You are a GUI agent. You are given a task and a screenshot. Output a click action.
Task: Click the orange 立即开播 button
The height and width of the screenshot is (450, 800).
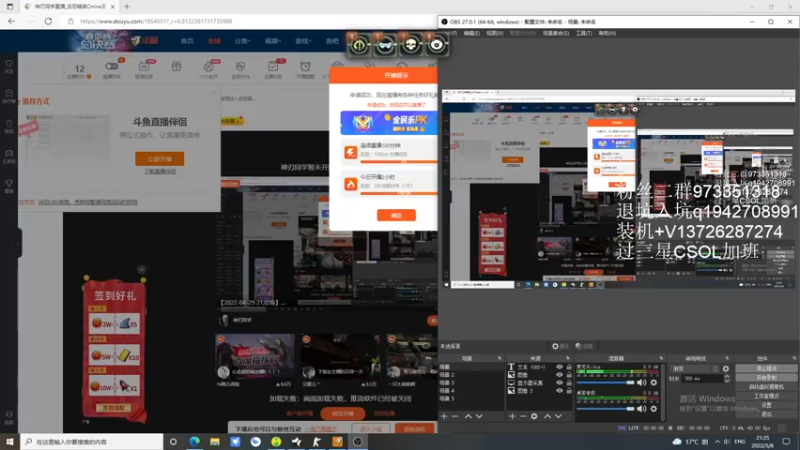[x=160, y=159]
